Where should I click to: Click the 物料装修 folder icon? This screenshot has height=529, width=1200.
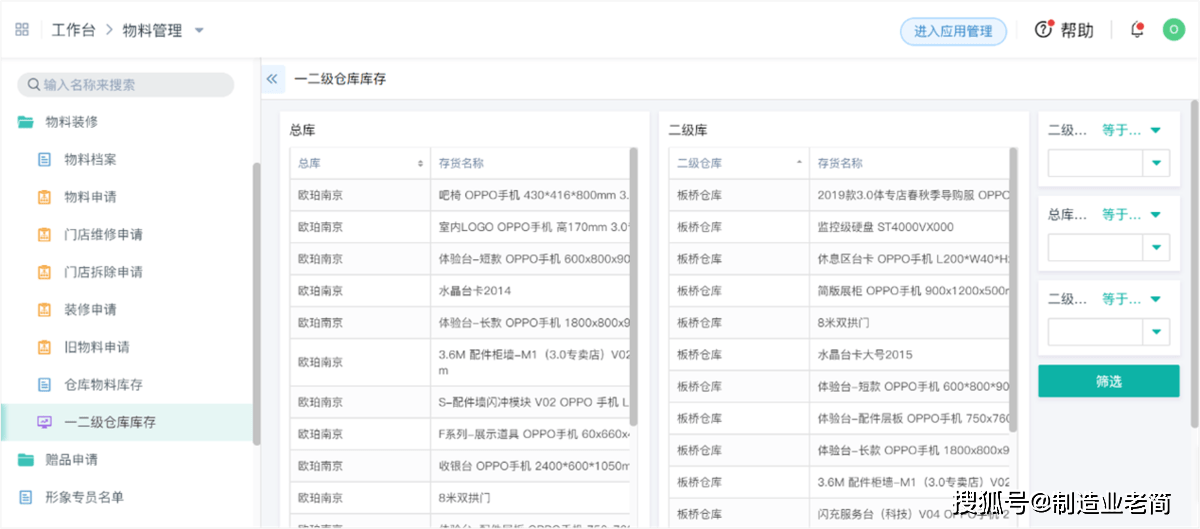[x=26, y=122]
